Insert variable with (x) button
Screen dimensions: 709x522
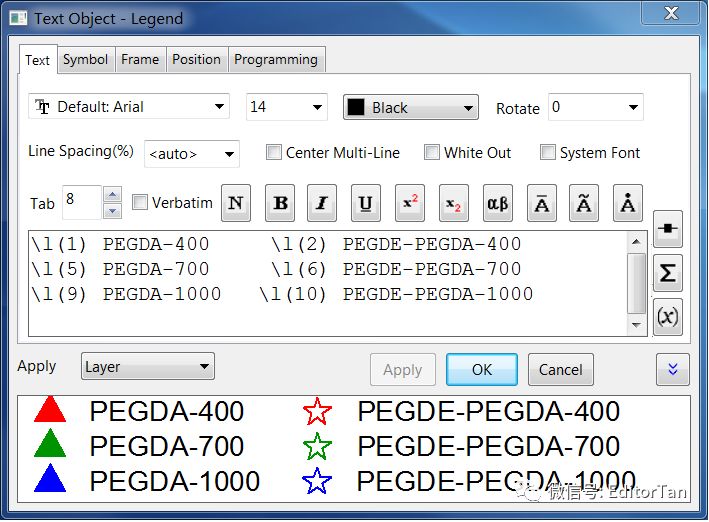point(668,317)
